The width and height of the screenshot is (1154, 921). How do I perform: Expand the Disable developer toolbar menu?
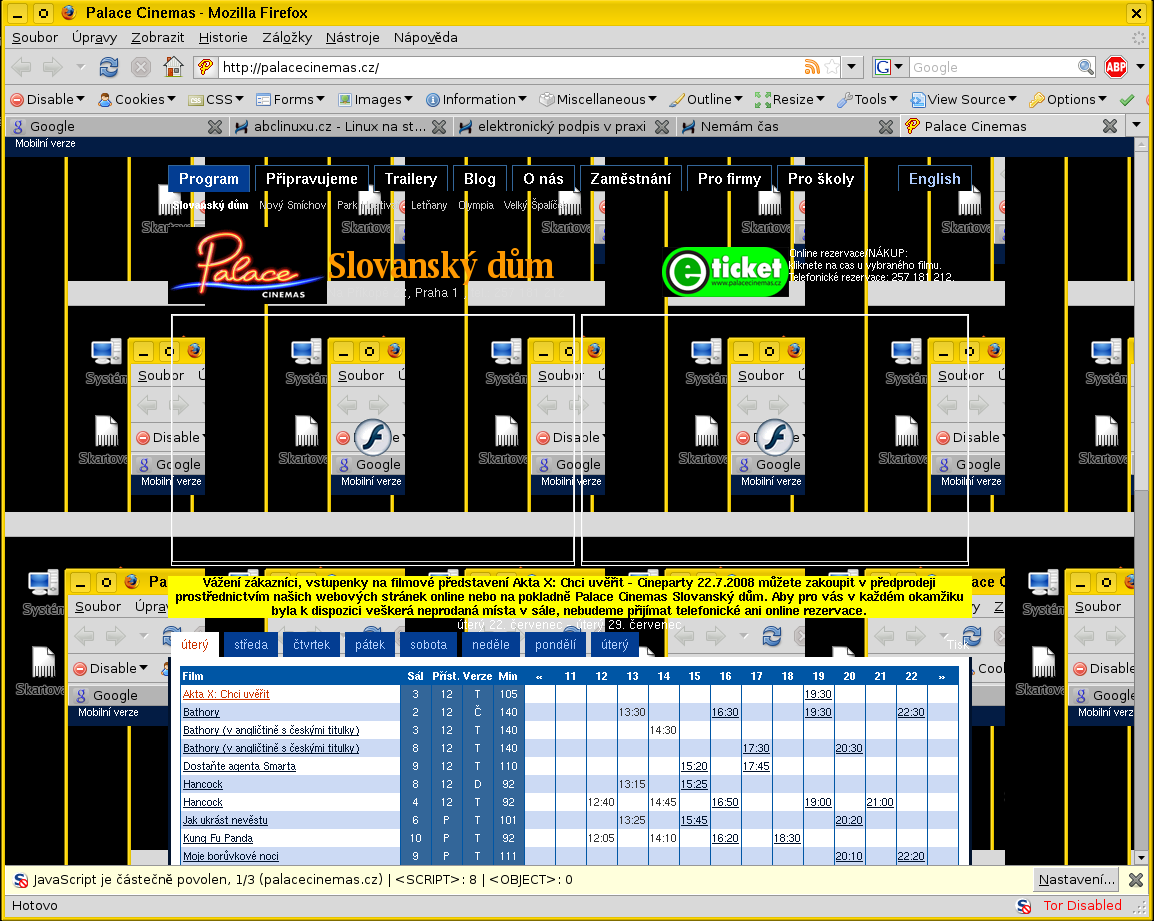point(47,99)
